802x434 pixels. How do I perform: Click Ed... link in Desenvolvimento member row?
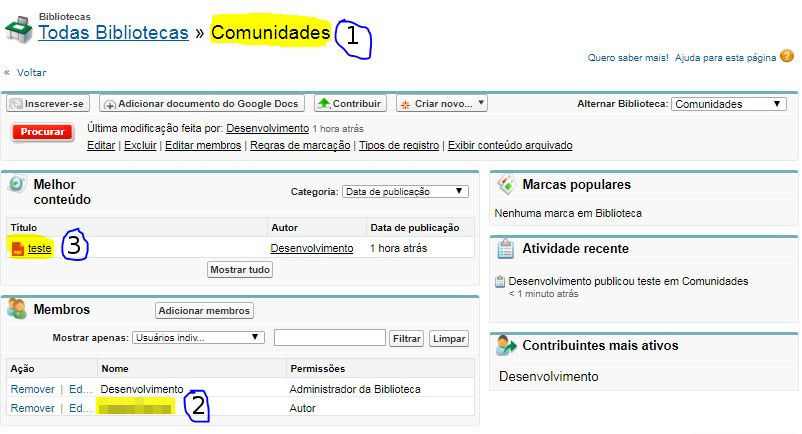pyautogui.click(x=80, y=390)
